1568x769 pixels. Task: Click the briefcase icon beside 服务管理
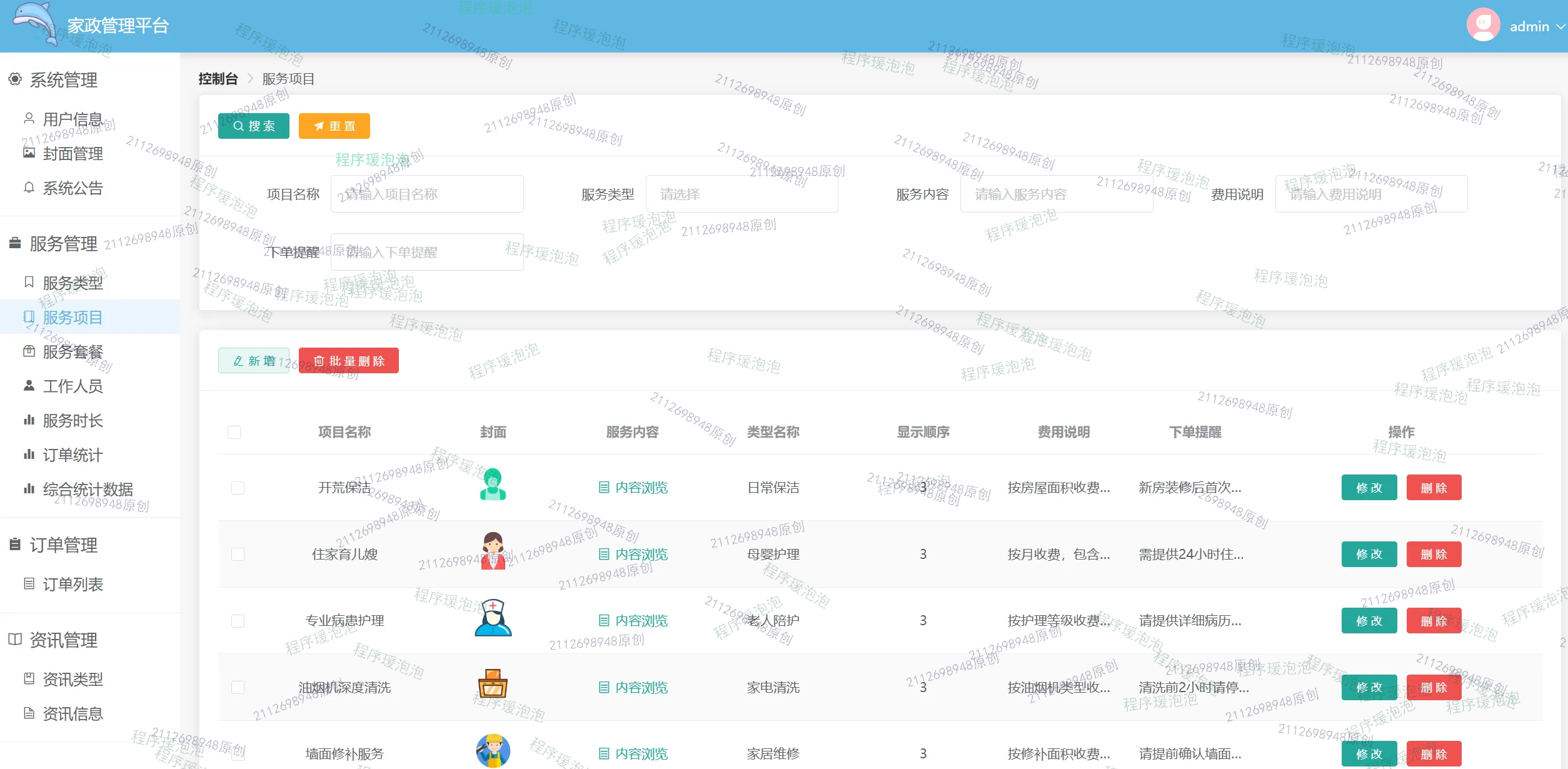click(x=15, y=243)
